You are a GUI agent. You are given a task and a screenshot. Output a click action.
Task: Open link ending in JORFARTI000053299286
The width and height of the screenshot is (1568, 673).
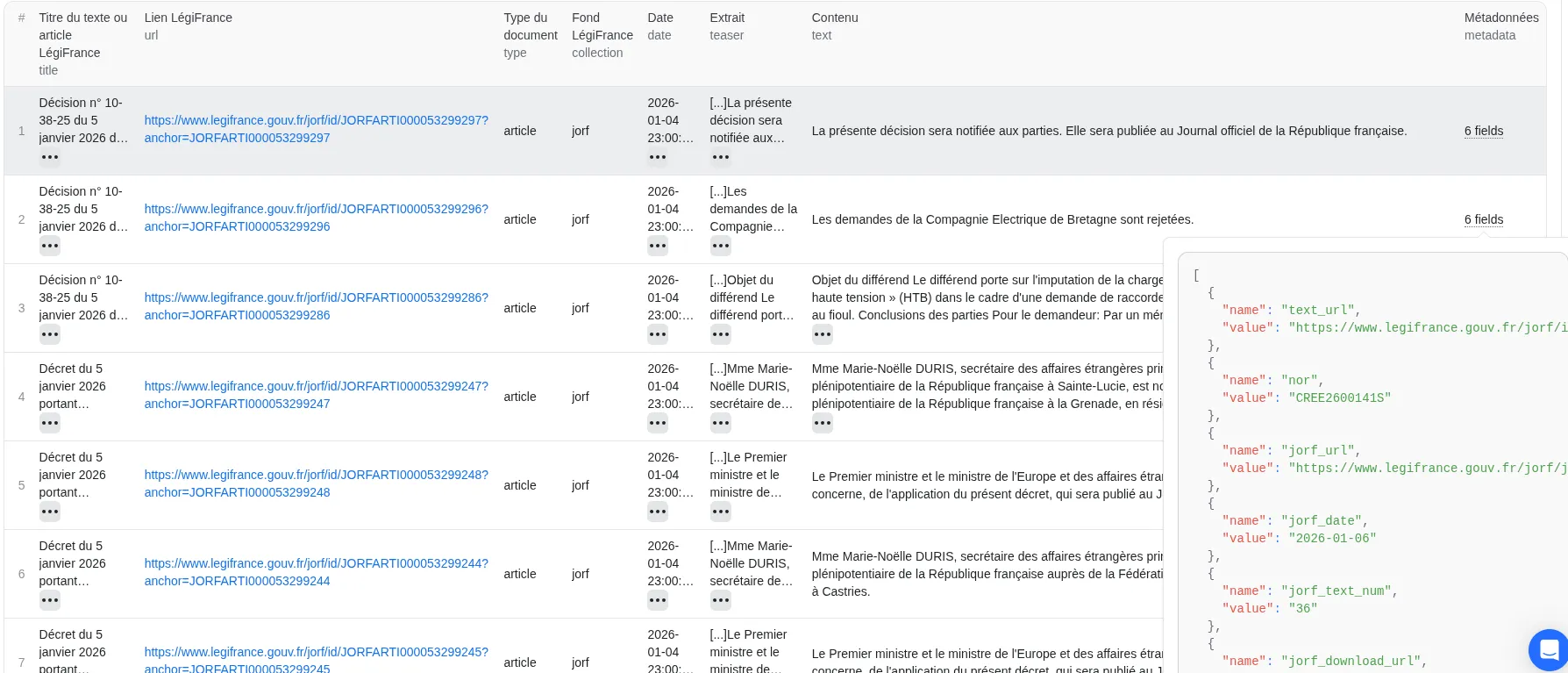coord(317,306)
